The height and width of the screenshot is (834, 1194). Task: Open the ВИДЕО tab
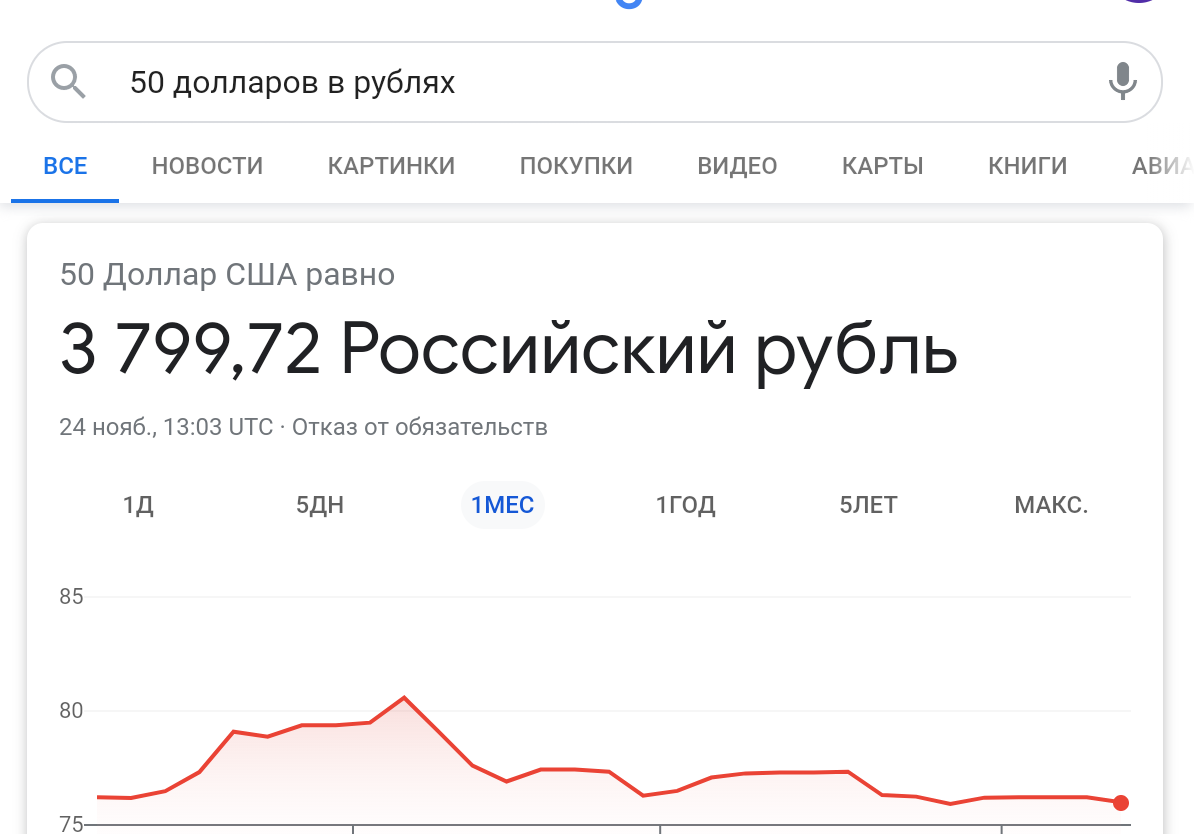[737, 166]
